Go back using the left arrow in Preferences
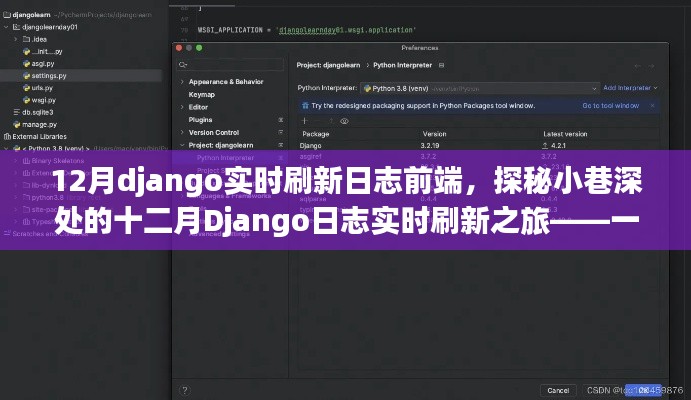 (638, 66)
